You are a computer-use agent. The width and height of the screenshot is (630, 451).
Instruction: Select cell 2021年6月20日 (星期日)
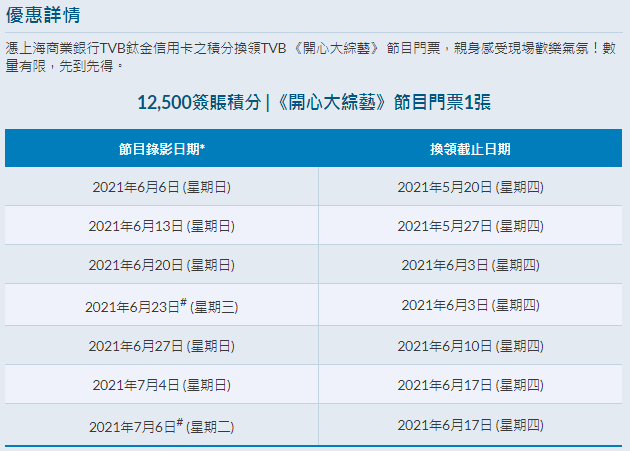click(162, 265)
